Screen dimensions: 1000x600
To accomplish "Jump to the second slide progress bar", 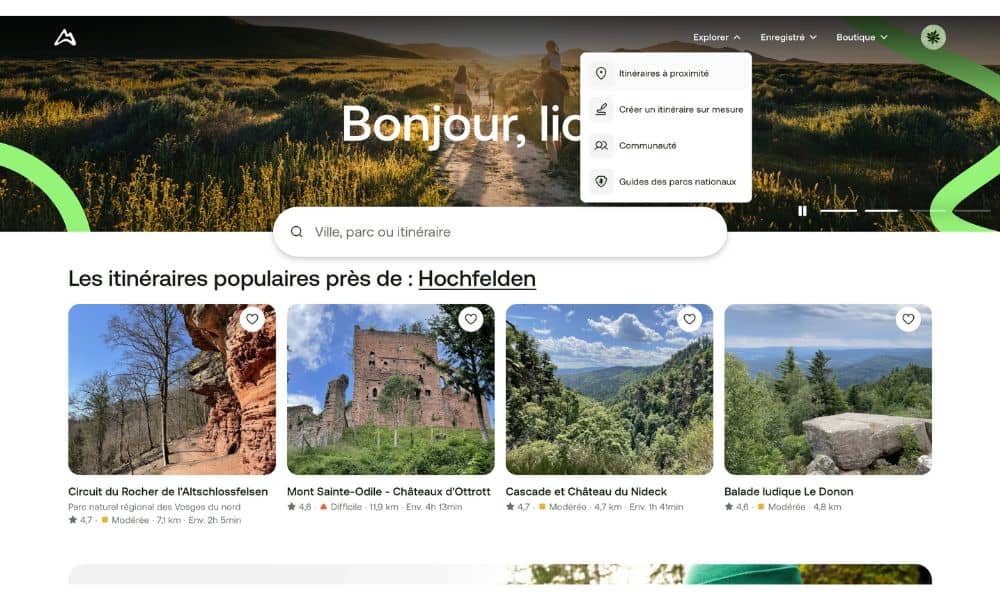I will coord(881,210).
